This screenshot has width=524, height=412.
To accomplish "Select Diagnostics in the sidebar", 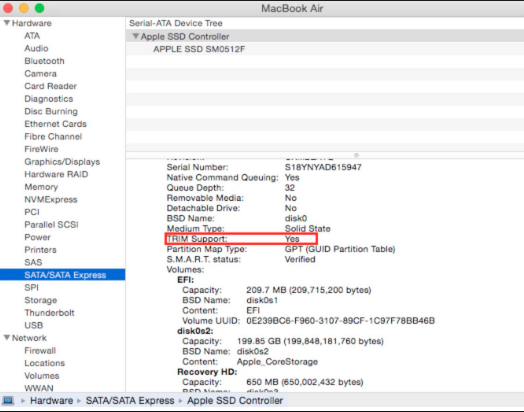I will (49, 99).
